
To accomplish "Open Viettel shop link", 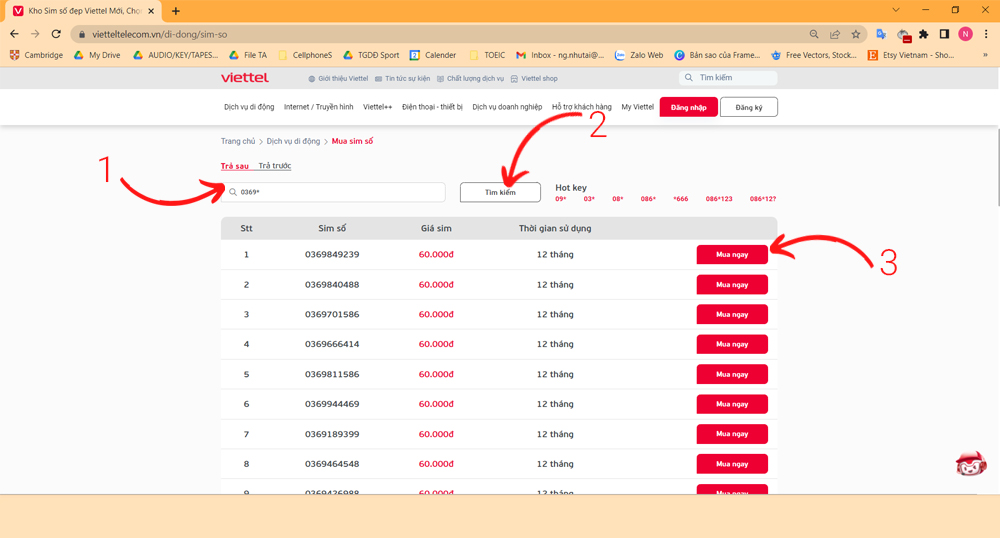I will tap(534, 78).
